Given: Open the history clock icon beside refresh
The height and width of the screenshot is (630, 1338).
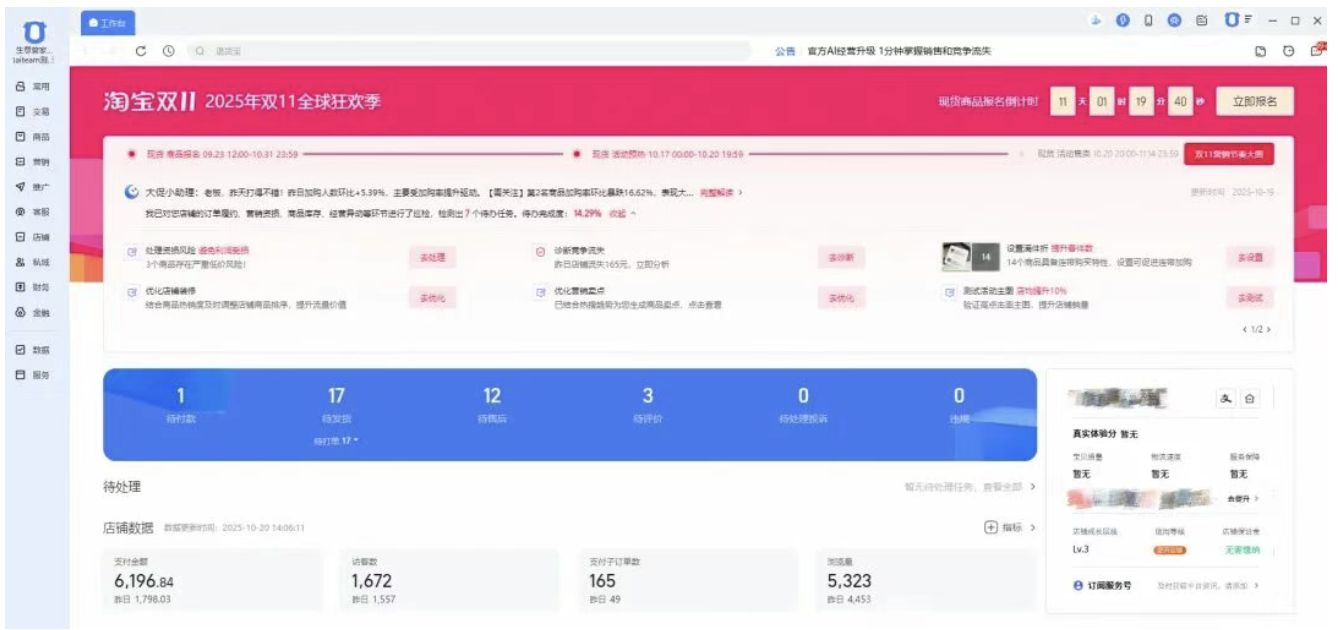Looking at the screenshot, I should click(168, 50).
